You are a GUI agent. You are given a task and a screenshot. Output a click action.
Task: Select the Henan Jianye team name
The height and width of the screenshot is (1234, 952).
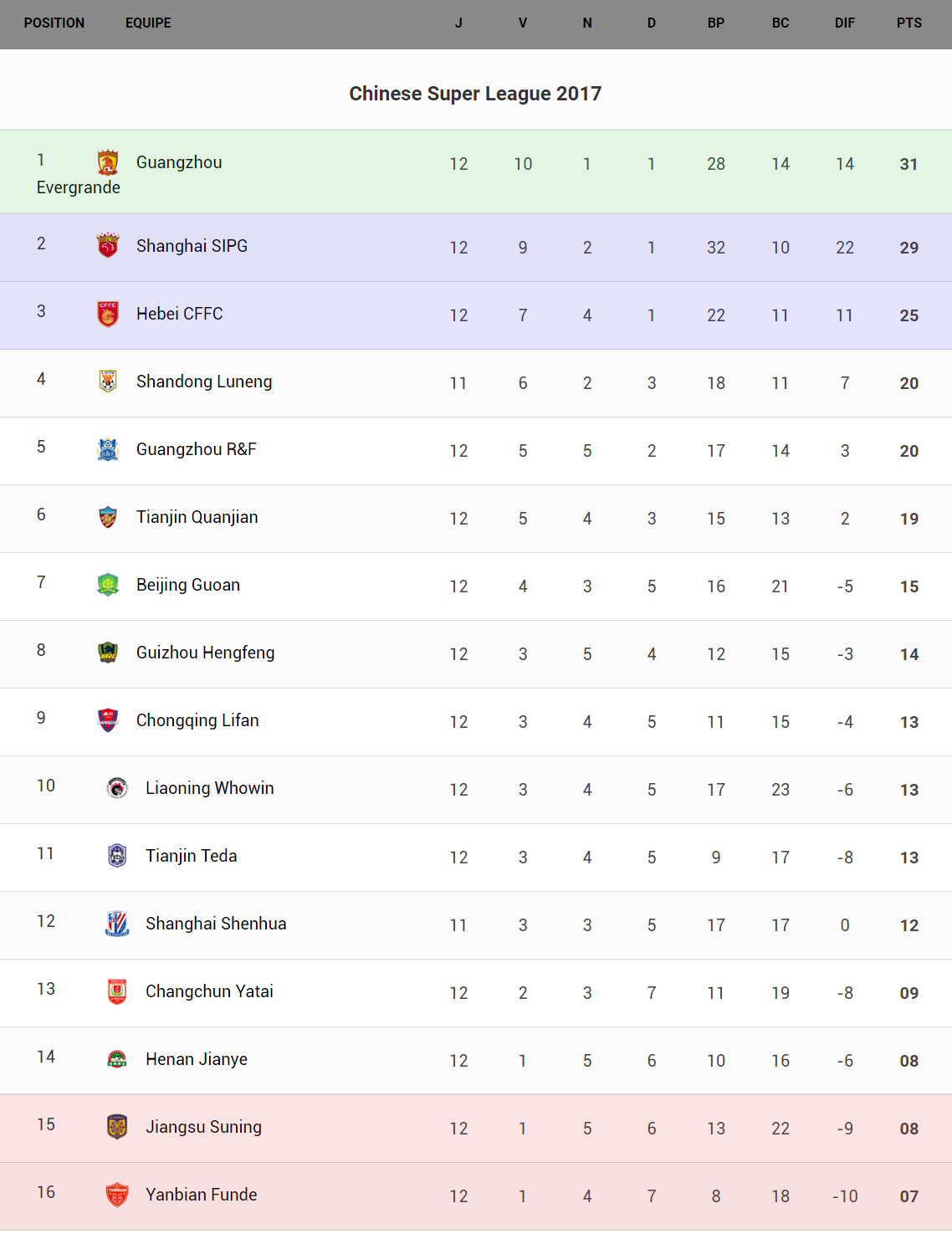click(x=197, y=1059)
